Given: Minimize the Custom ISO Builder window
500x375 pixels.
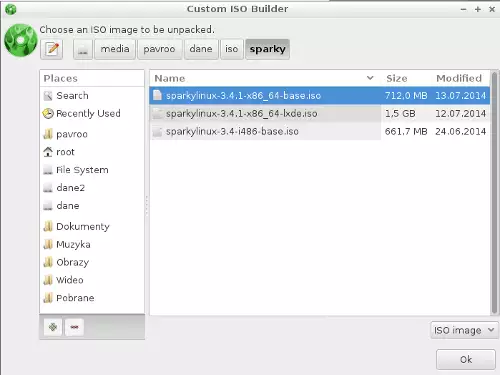Looking at the screenshot, I should click(463, 9).
